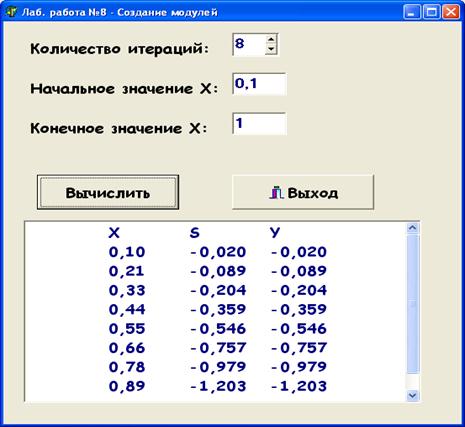Click the Выход button
Image resolution: width=465 pixels, height=427 pixels.
point(303,192)
